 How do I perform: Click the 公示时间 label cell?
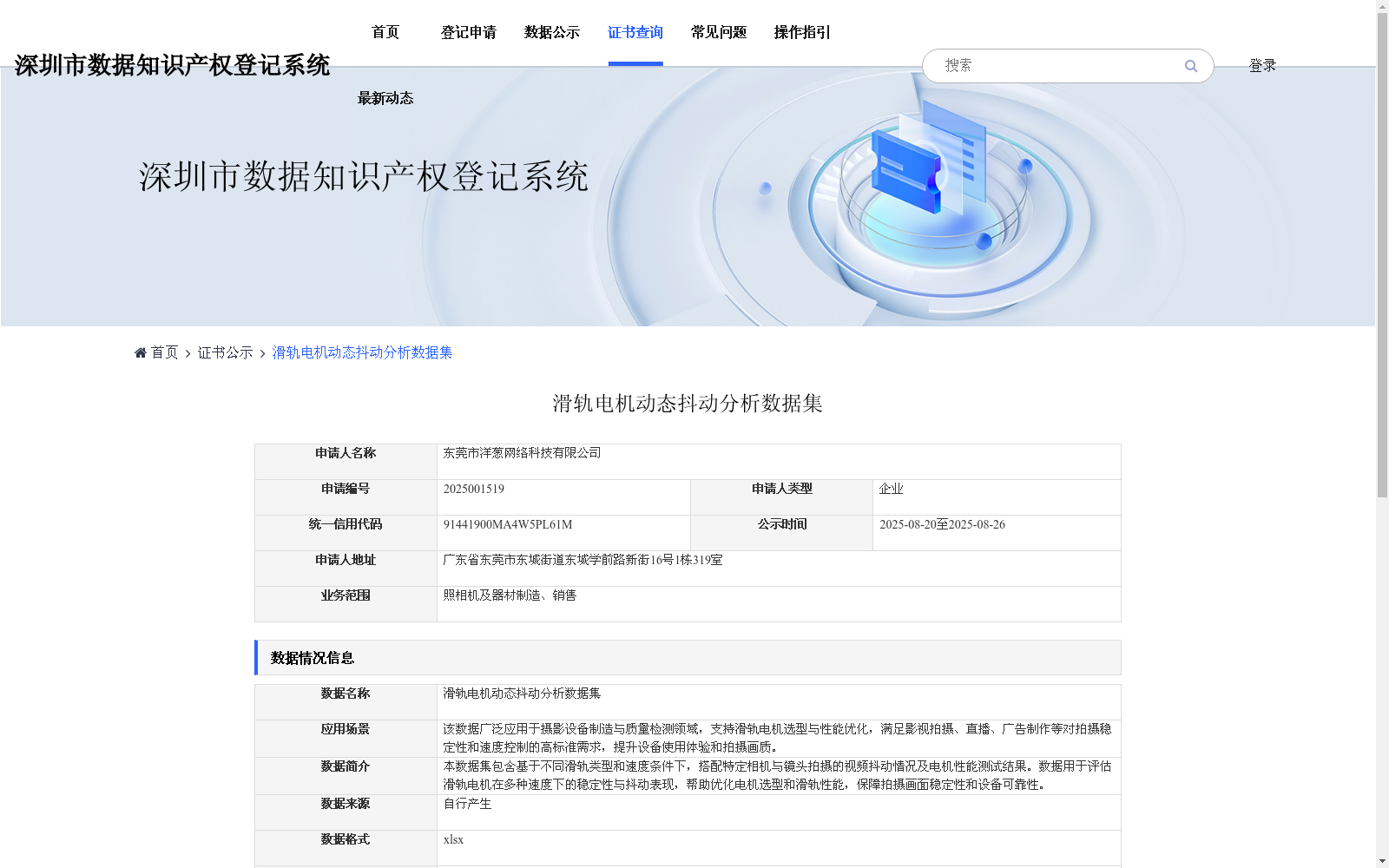782,533
